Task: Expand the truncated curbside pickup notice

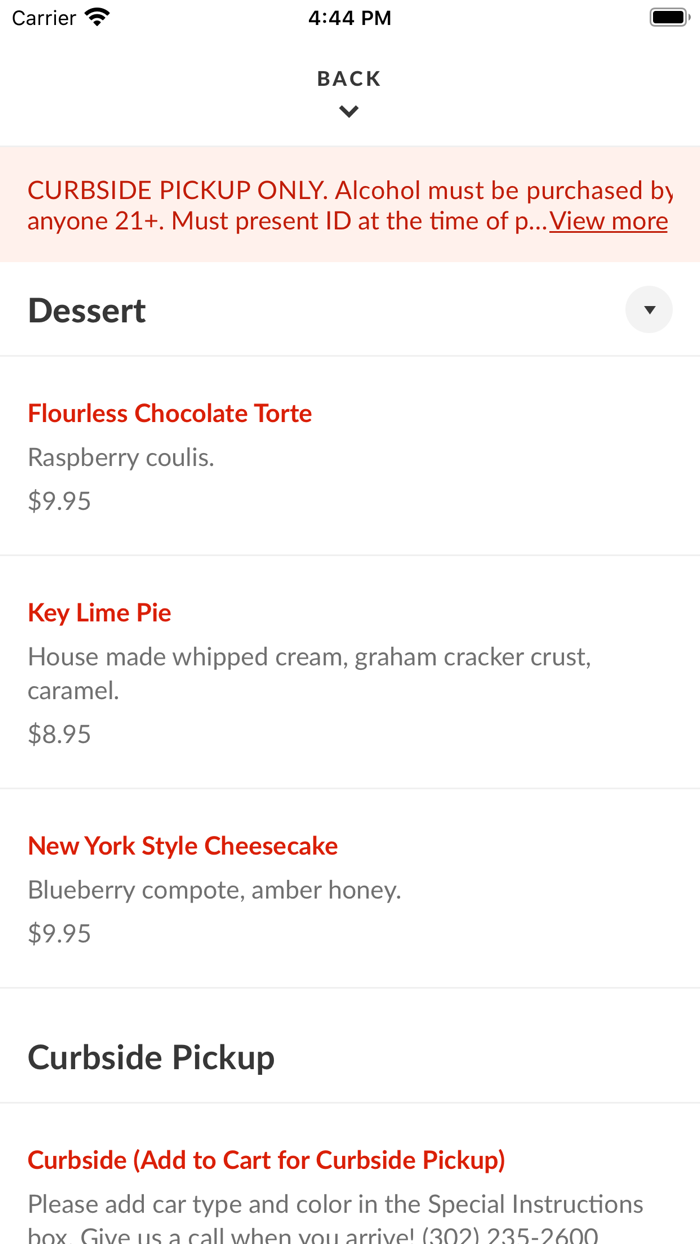Action: (608, 220)
